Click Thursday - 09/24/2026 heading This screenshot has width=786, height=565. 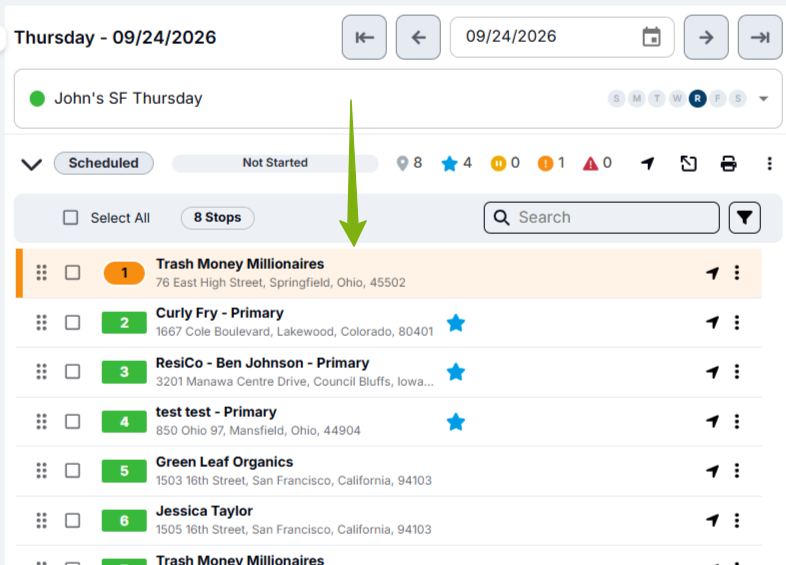(115, 38)
